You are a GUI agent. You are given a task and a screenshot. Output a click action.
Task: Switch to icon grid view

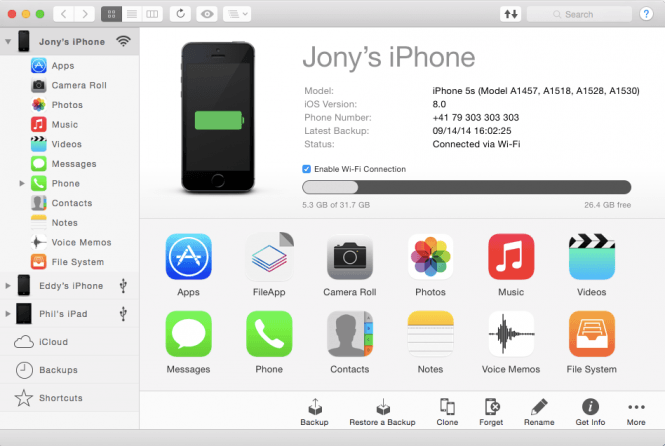[112, 14]
